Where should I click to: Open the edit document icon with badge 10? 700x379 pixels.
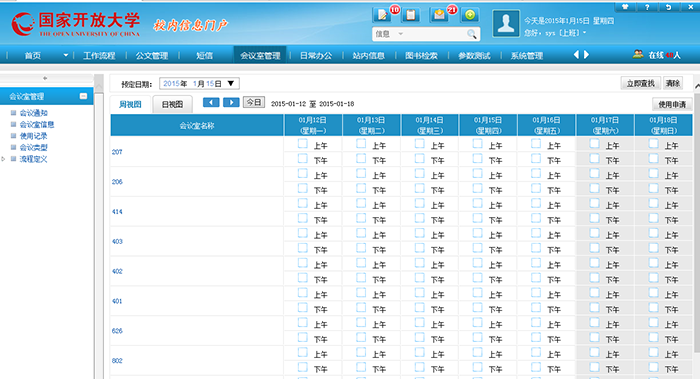click(382, 15)
